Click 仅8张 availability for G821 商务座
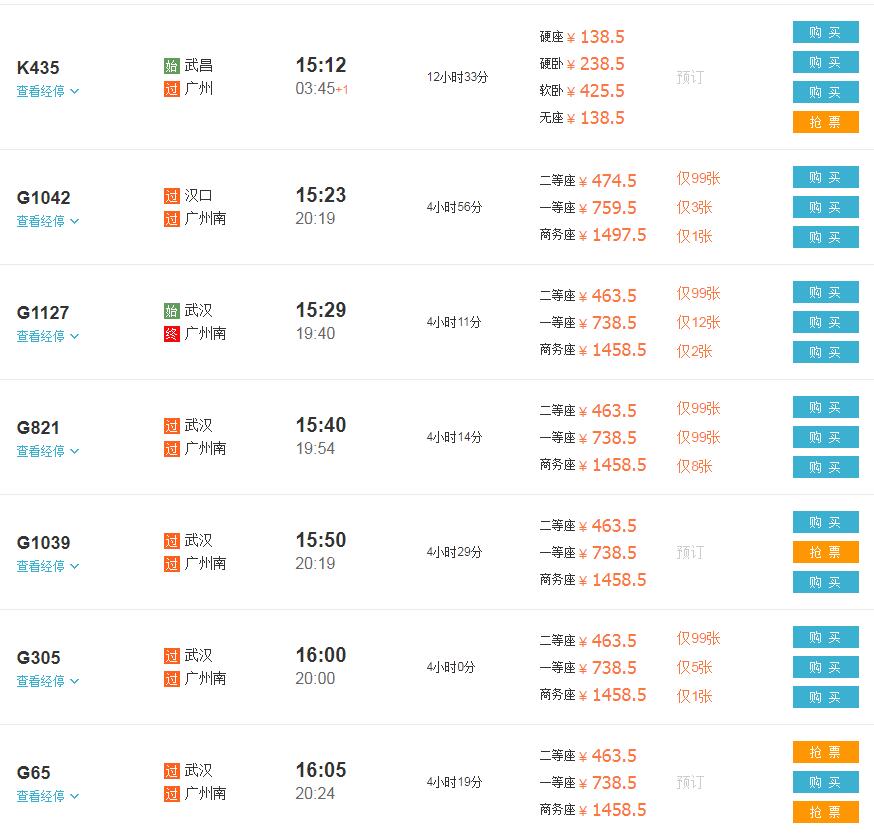Screen dimensions: 874x836 695,466
